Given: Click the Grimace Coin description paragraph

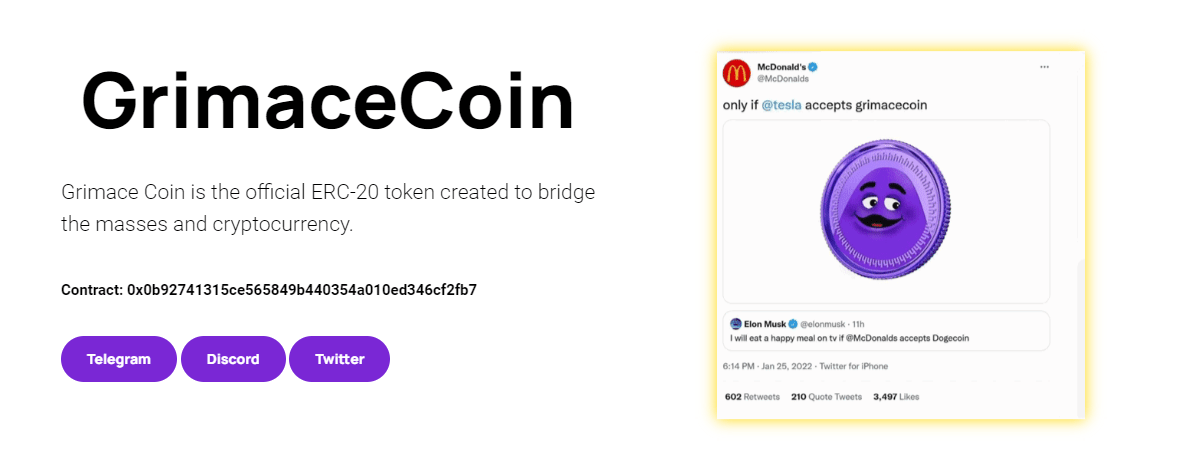Looking at the screenshot, I should click(328, 208).
